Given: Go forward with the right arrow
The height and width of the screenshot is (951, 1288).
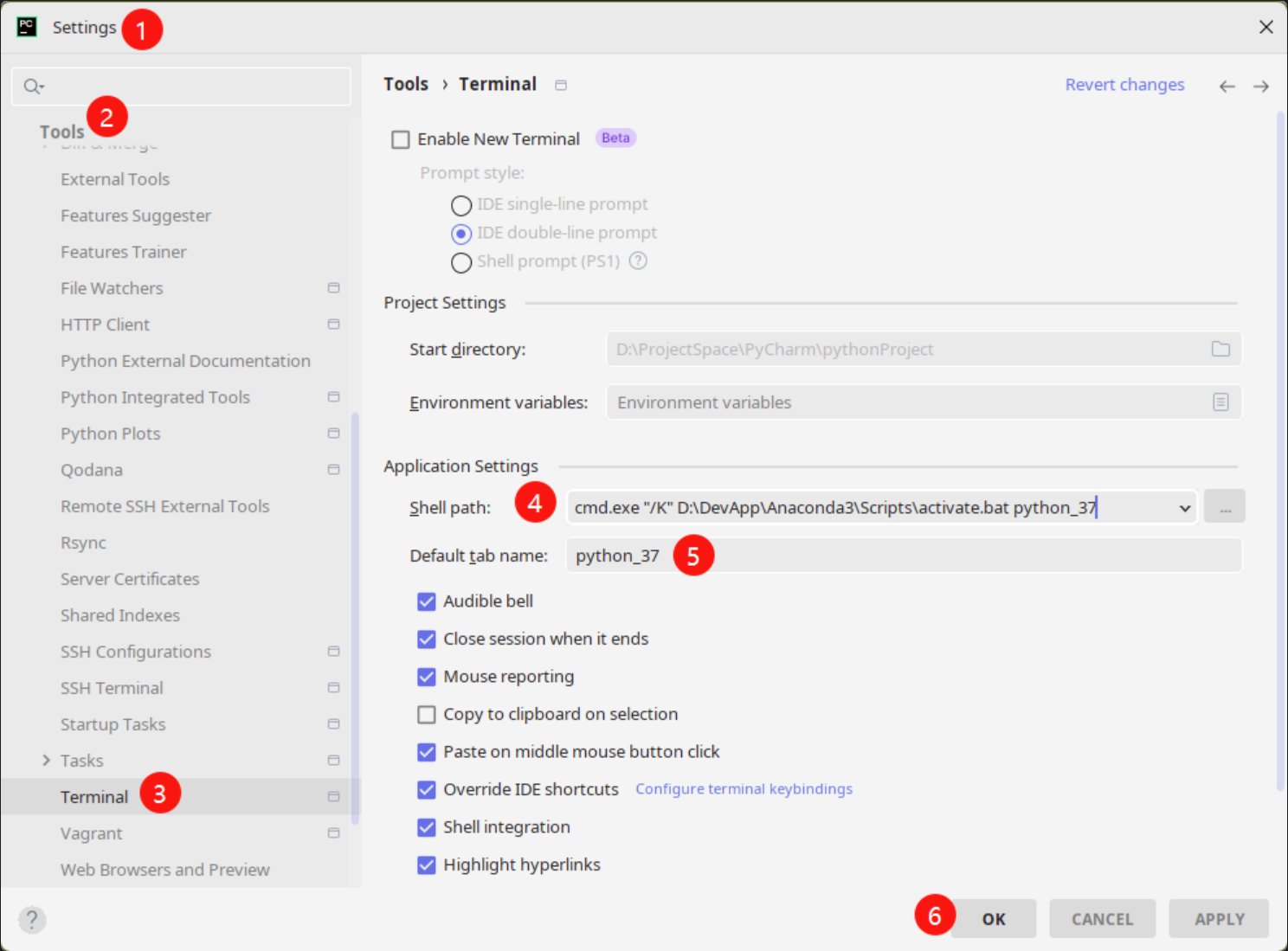Looking at the screenshot, I should (1261, 86).
